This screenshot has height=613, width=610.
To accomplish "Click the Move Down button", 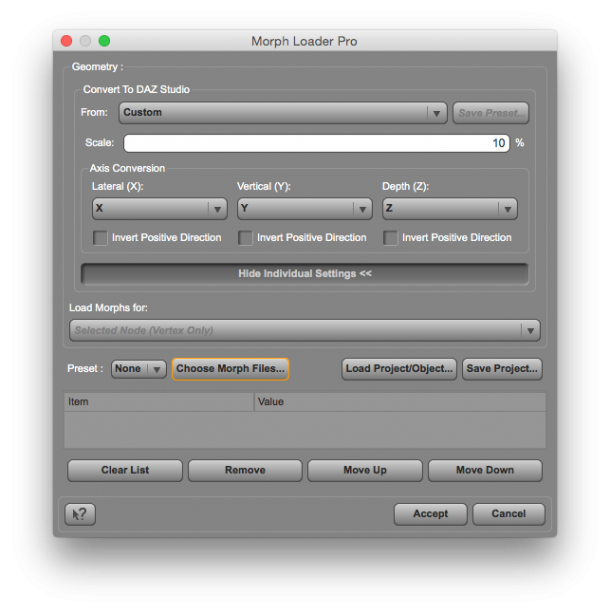I will pyautogui.click(x=485, y=470).
